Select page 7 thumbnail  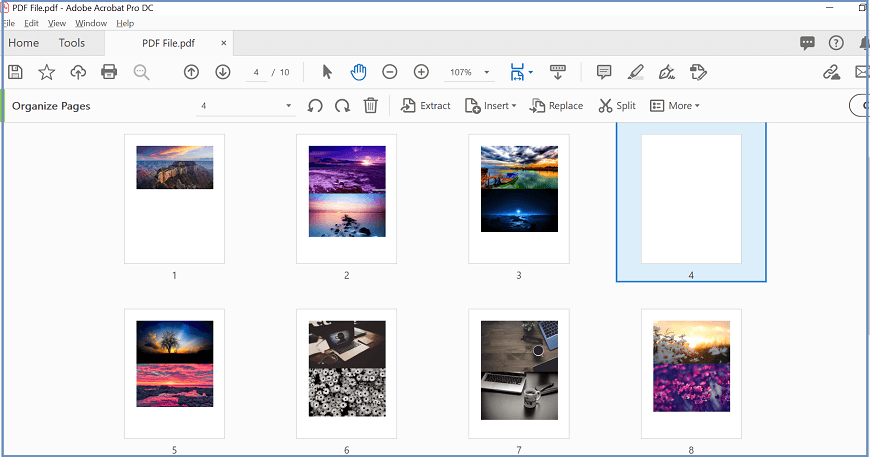coord(519,373)
